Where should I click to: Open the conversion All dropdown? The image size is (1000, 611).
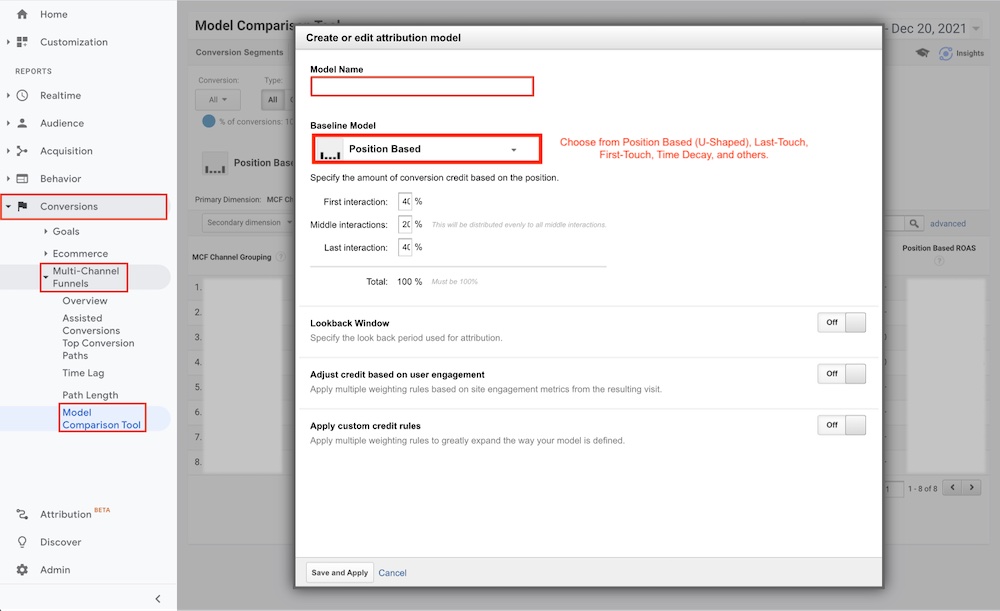click(x=217, y=99)
